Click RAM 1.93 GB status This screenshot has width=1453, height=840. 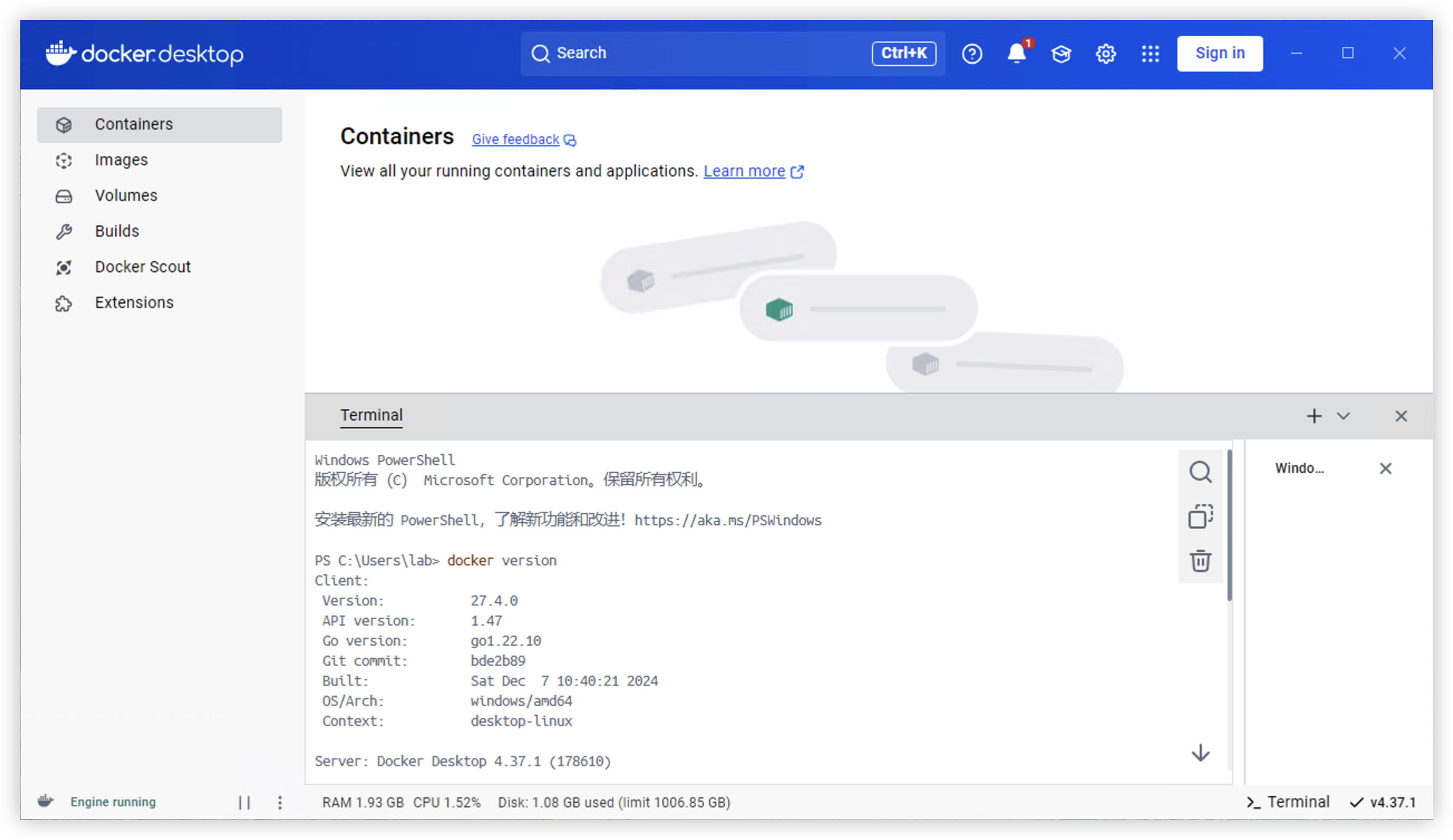[363, 803]
